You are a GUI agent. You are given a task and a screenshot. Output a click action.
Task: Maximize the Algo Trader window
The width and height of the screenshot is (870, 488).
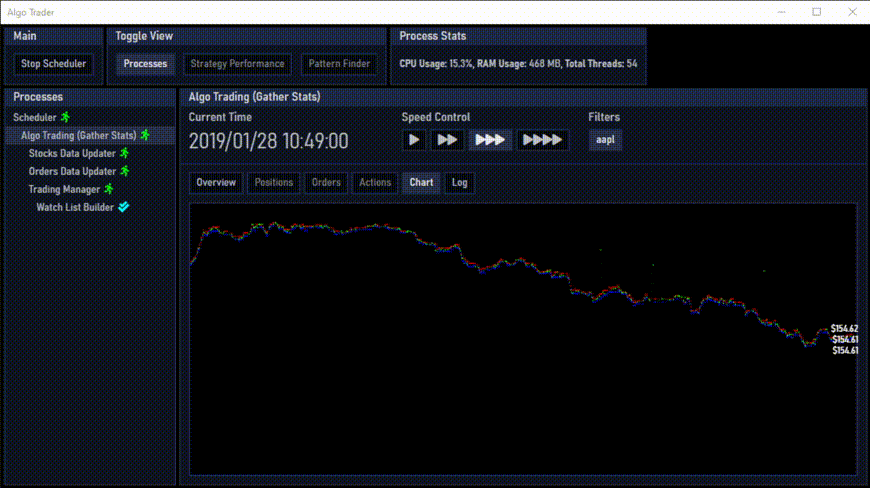pos(817,12)
